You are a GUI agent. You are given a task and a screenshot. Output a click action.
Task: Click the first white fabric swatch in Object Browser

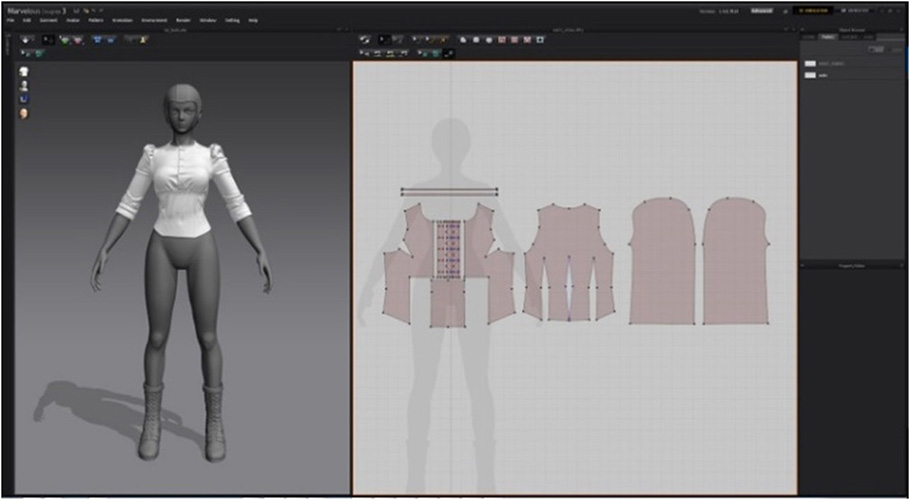click(810, 63)
